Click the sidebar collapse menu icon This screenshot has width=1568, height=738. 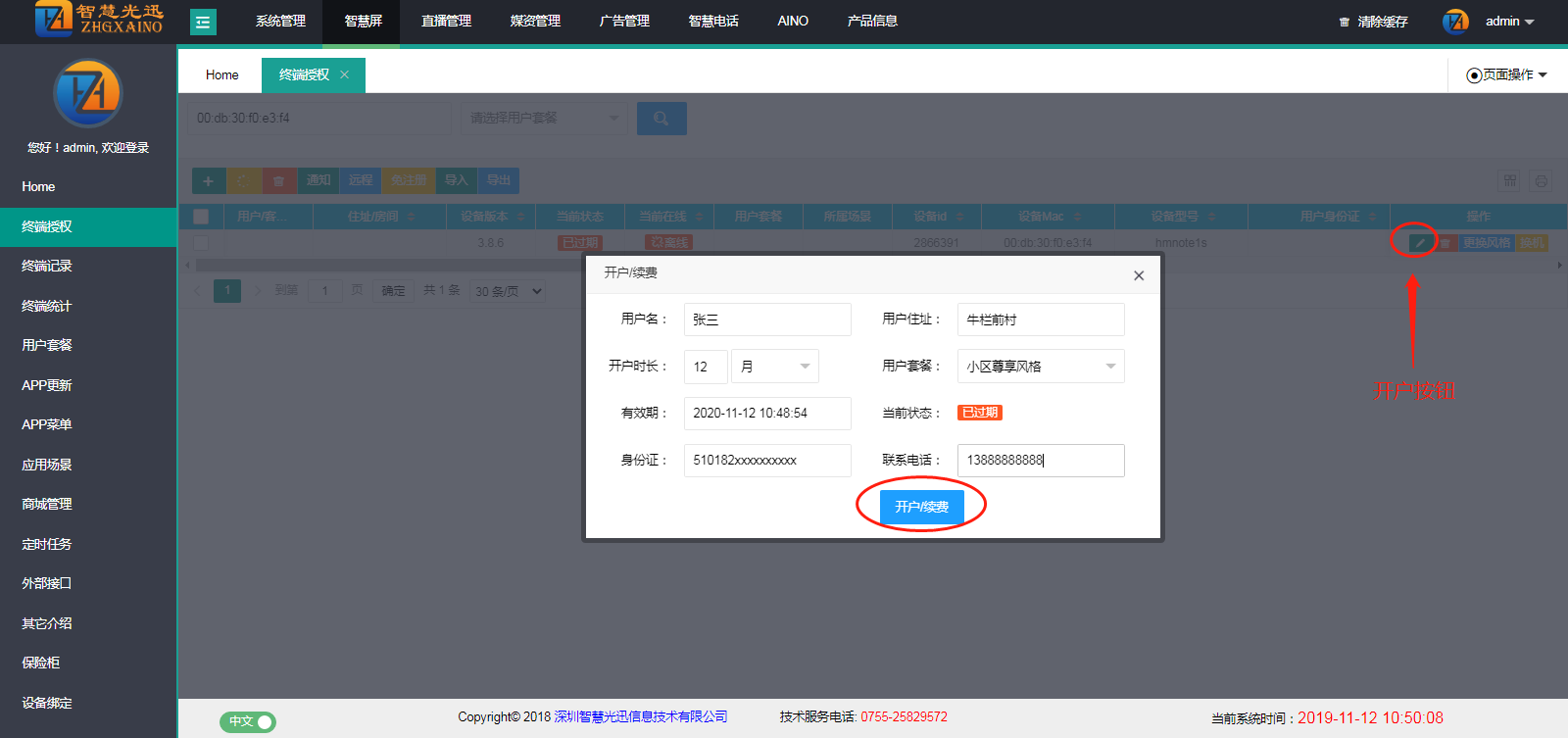(203, 22)
